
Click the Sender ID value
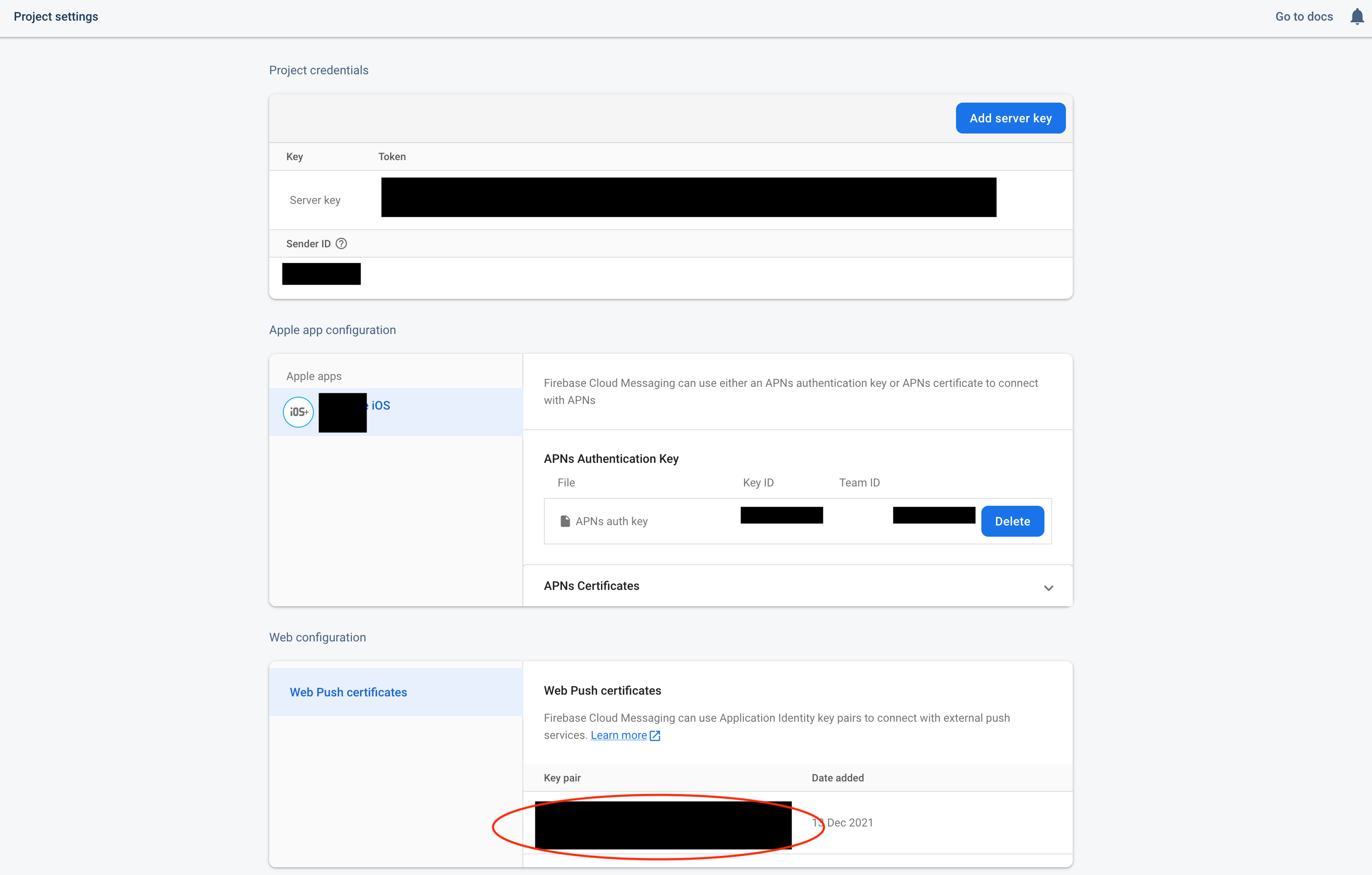pos(321,273)
